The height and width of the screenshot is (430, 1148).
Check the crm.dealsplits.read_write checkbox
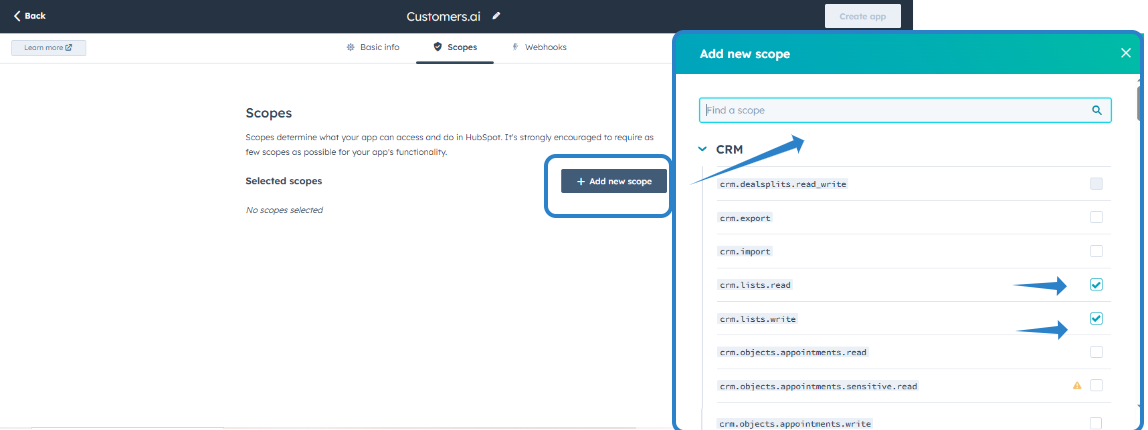click(1096, 184)
